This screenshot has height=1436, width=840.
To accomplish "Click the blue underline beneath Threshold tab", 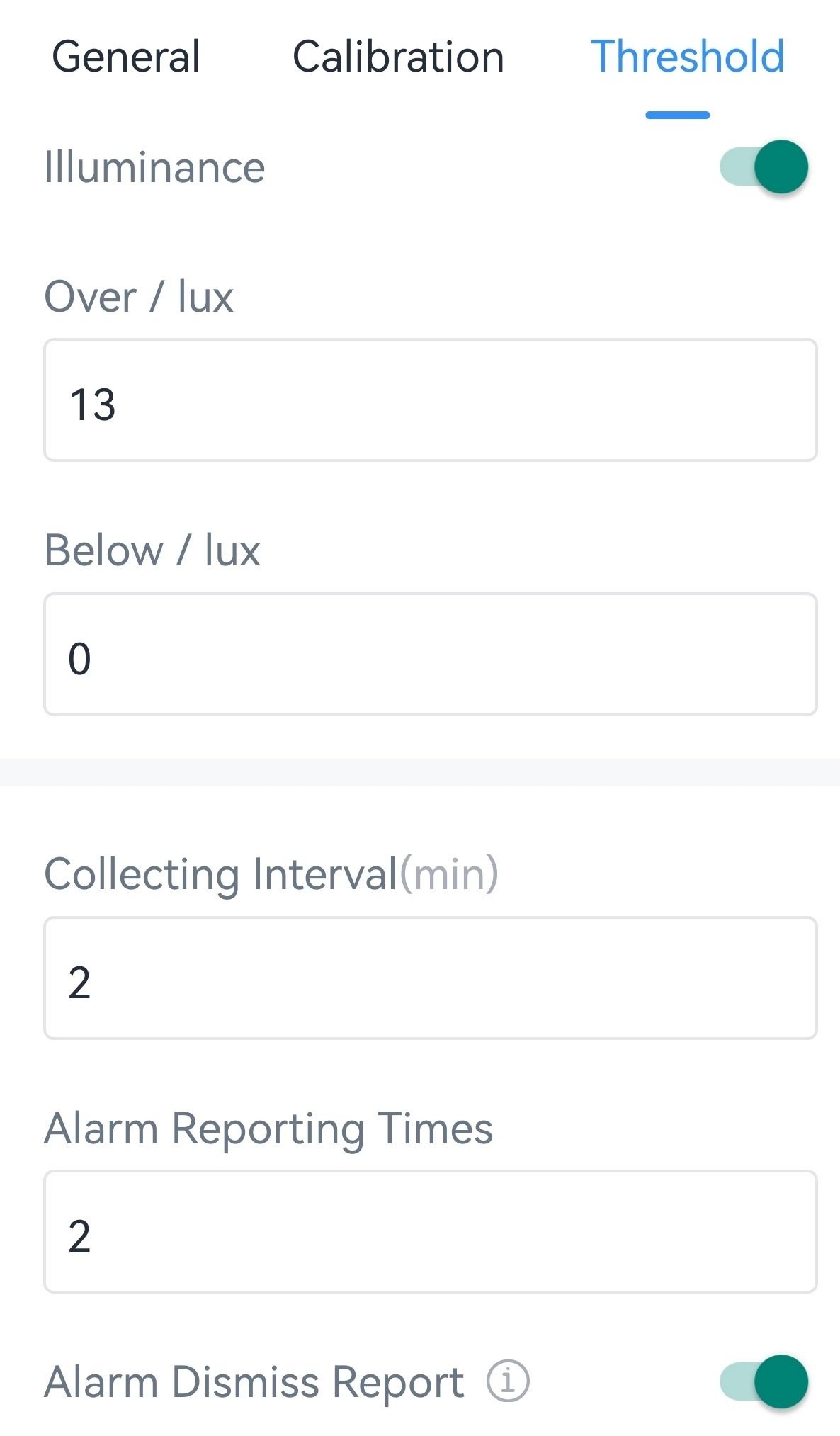I will (677, 115).
